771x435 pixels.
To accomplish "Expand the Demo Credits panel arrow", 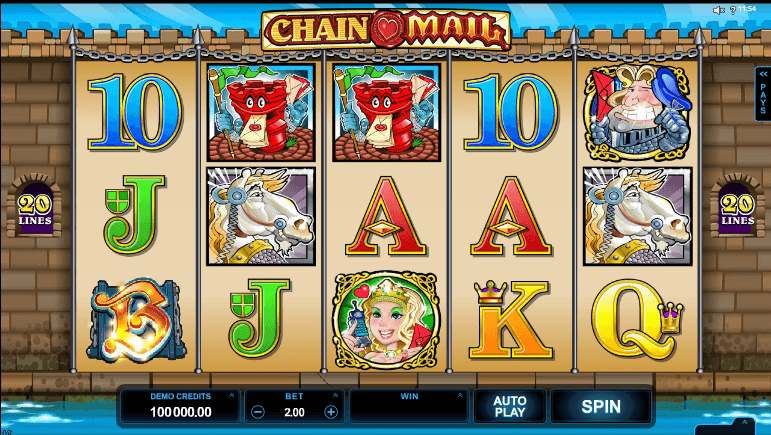I will click(232, 395).
